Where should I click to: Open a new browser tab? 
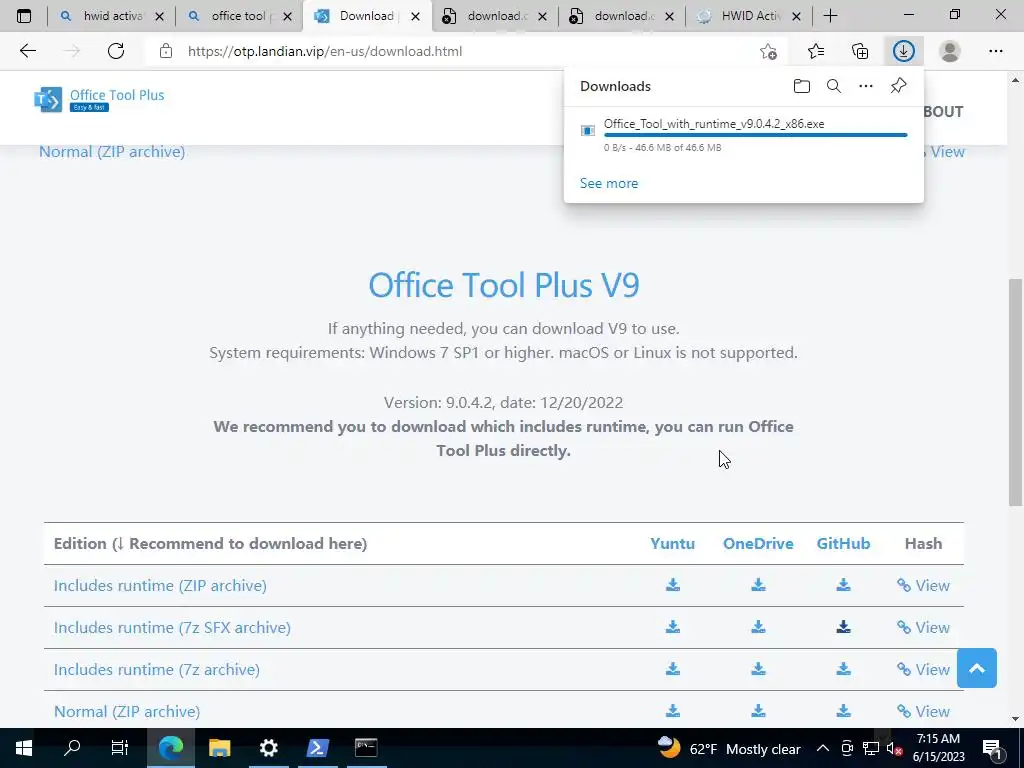point(830,16)
